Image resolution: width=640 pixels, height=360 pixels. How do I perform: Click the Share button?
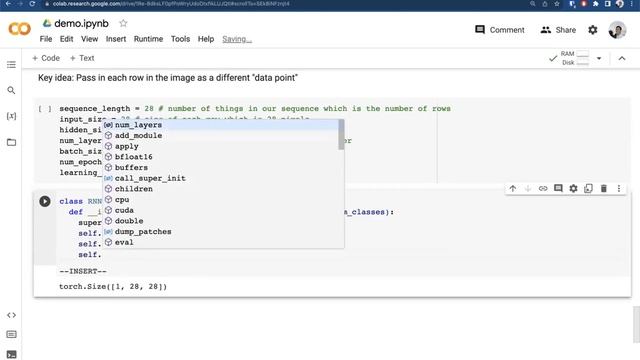(558, 30)
